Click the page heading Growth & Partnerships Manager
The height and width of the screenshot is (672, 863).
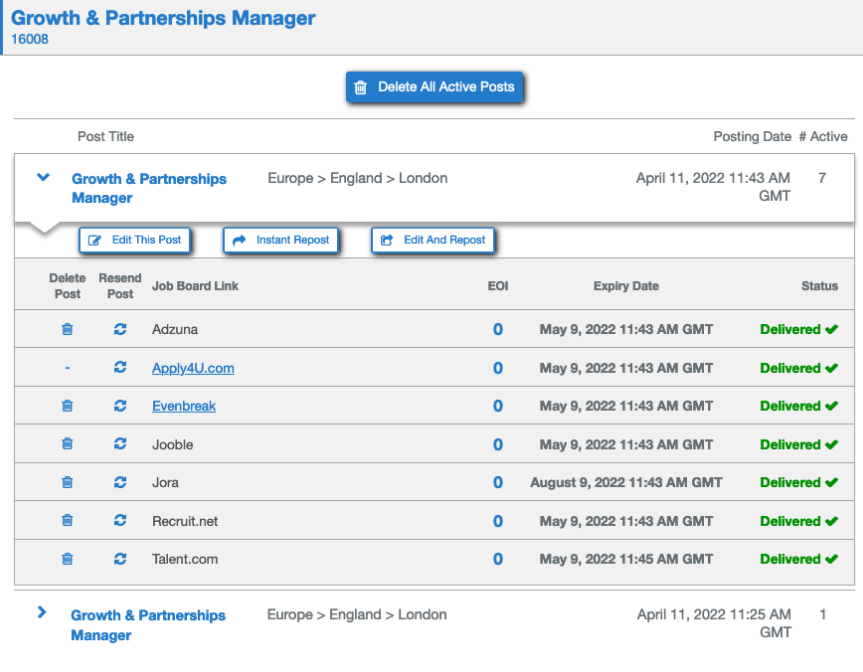(163, 18)
